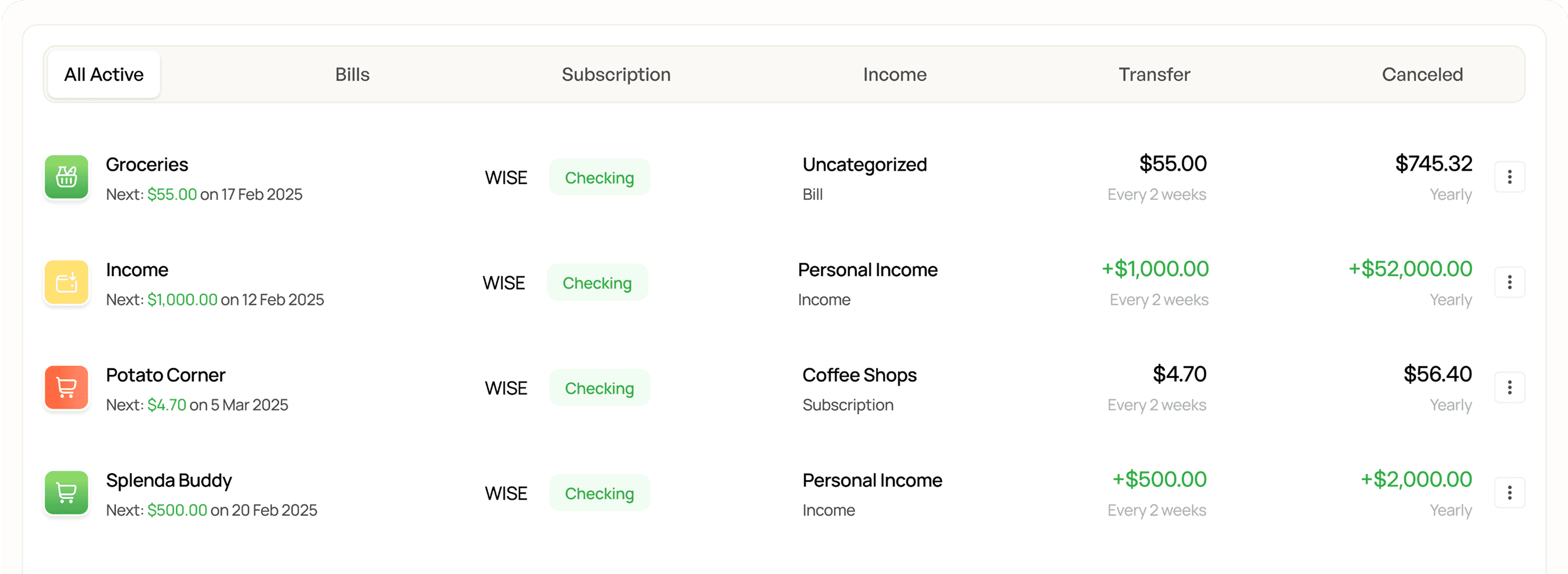Click the Checking badge in Splenda Buddy row
The image size is (1568, 574).
point(600,493)
